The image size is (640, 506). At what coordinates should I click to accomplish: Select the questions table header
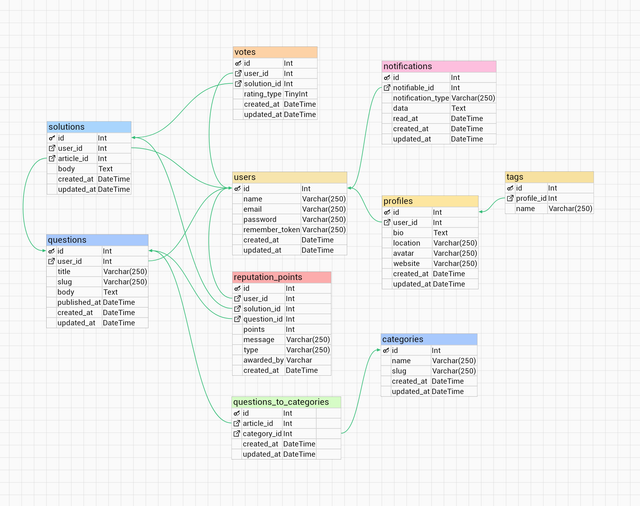[x=97, y=240]
